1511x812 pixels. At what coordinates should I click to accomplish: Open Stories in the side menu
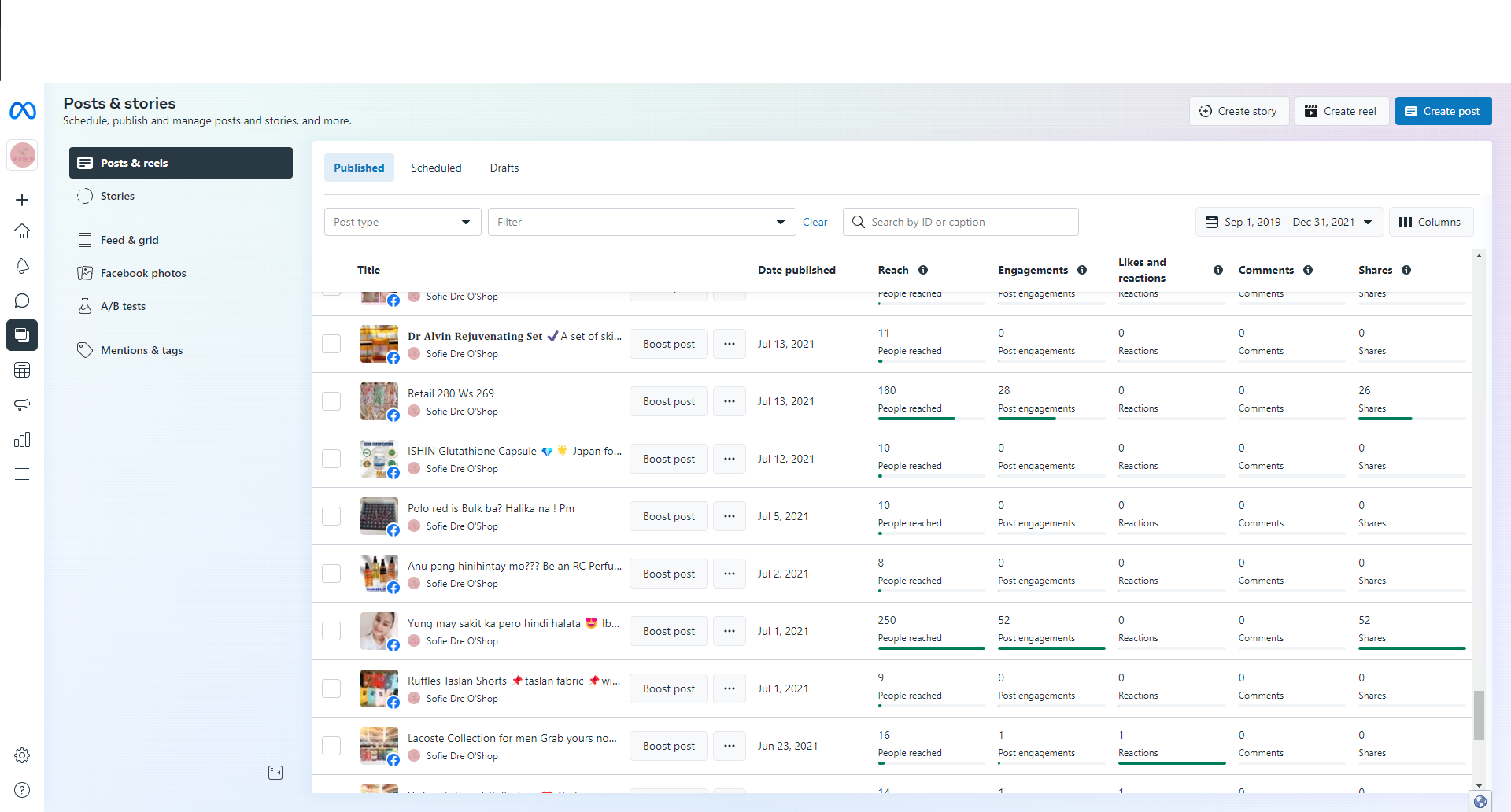(x=181, y=196)
